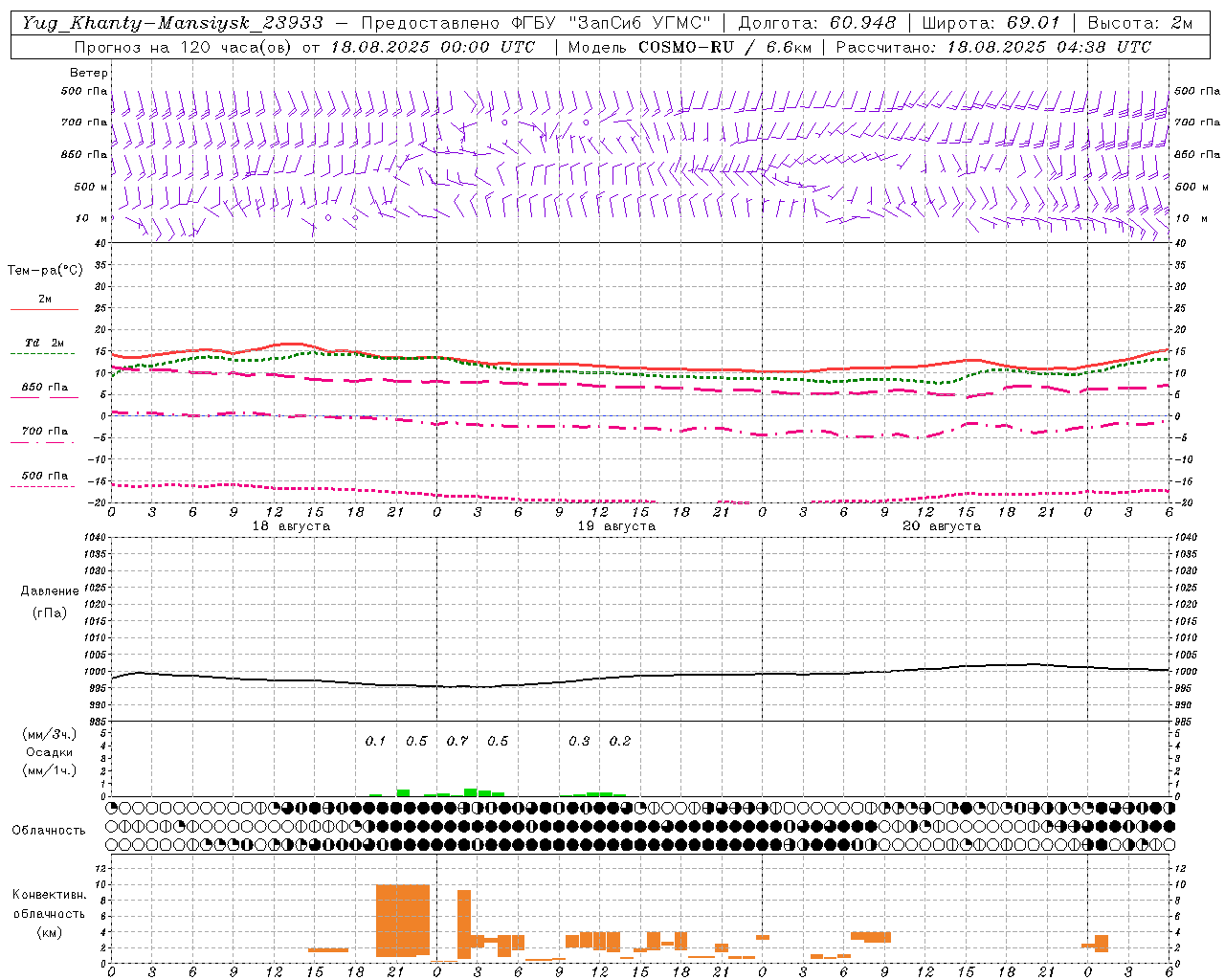Screen dimensions: 1225x980
Task: Click the 18 августа date label
Action: (x=291, y=526)
